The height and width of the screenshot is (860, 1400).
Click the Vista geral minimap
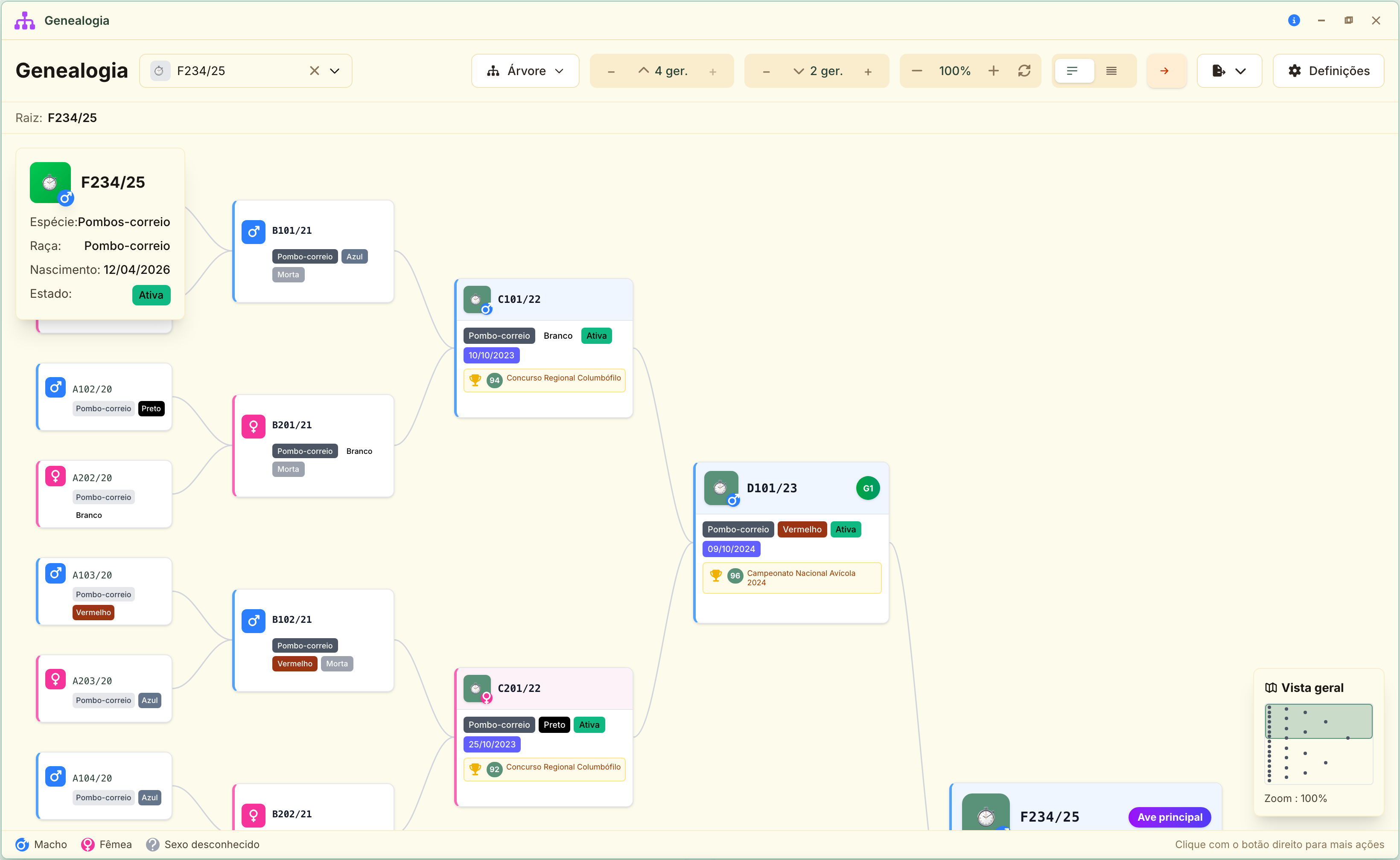(1318, 744)
